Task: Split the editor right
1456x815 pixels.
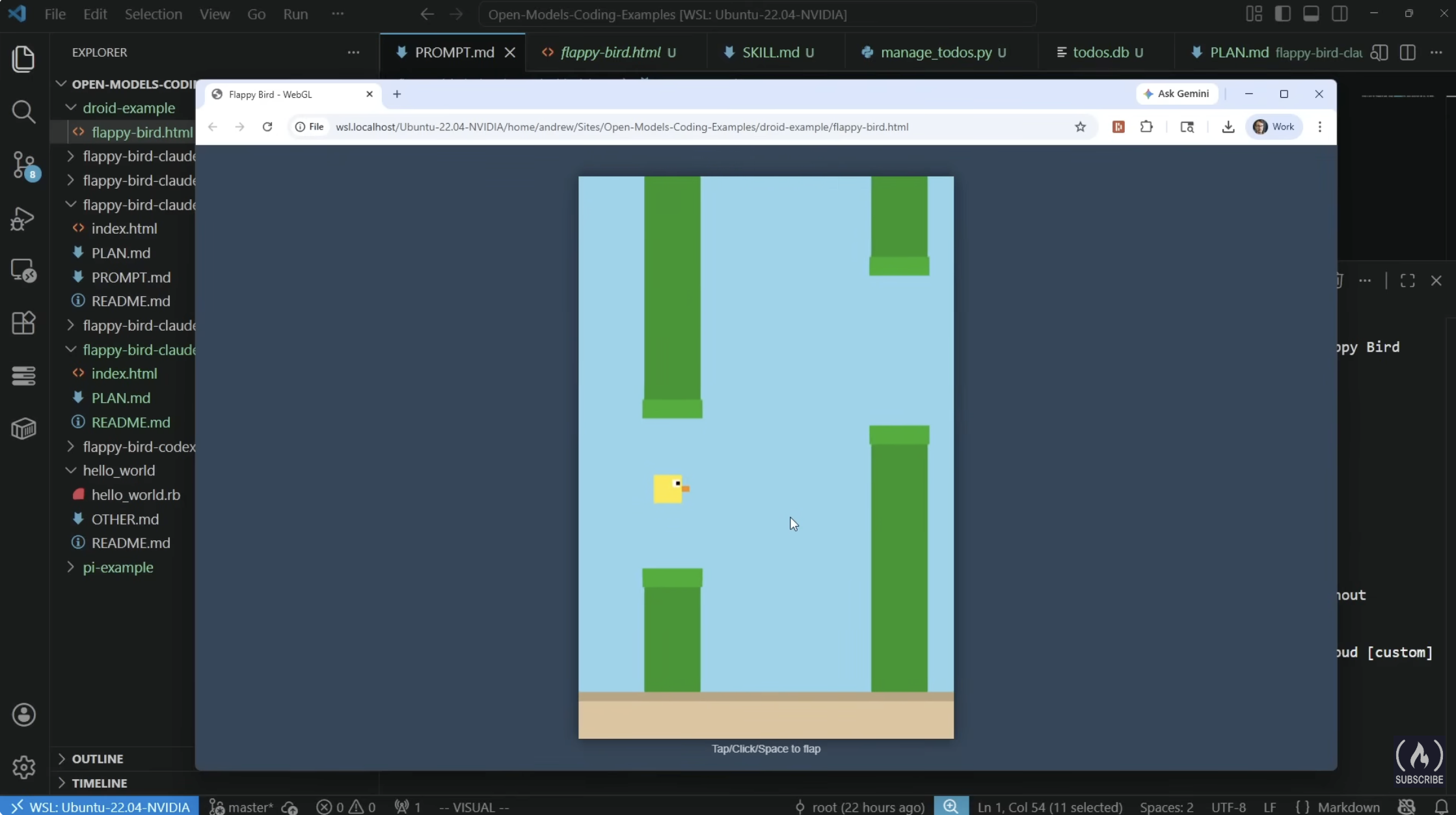Action: (1408, 52)
